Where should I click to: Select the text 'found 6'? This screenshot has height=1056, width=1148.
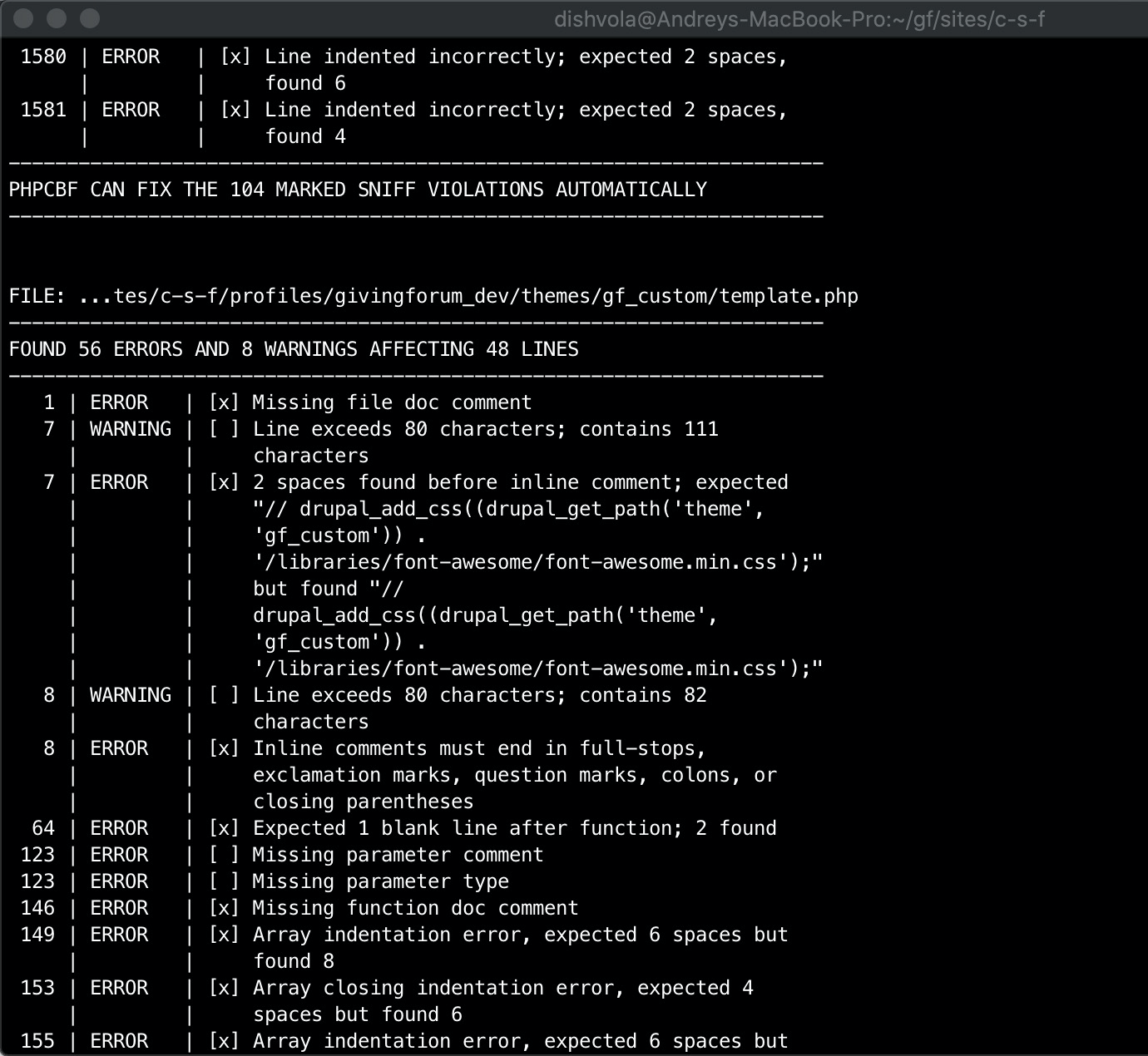[x=305, y=83]
